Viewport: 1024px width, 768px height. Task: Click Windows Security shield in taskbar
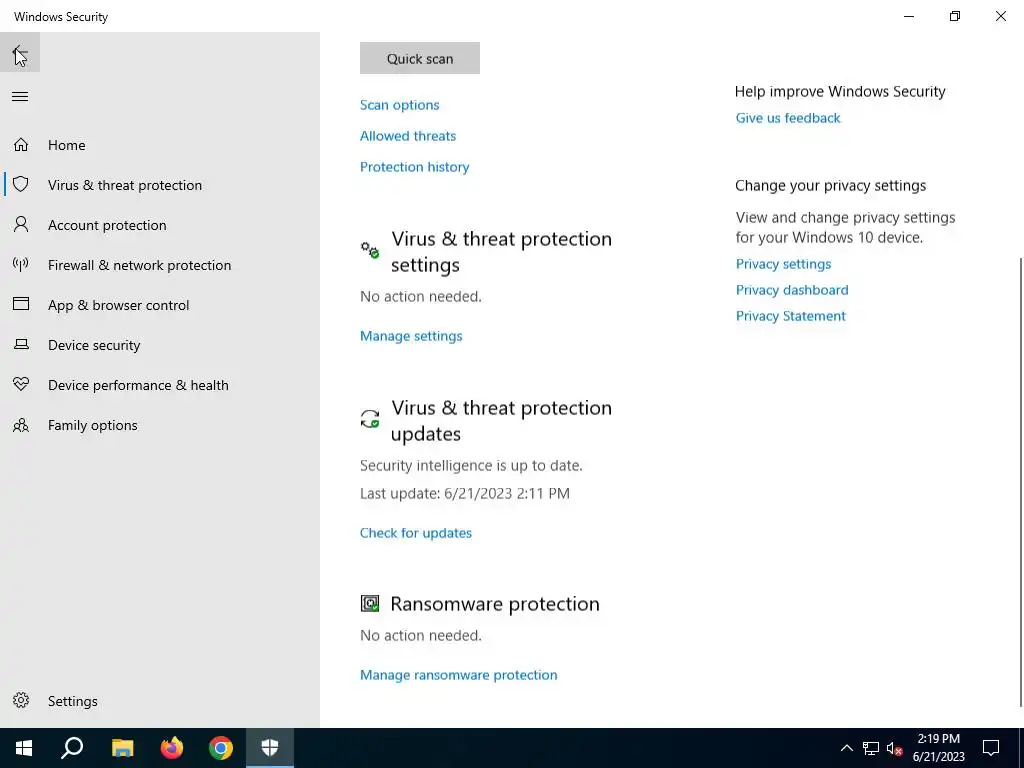pyautogui.click(x=270, y=748)
